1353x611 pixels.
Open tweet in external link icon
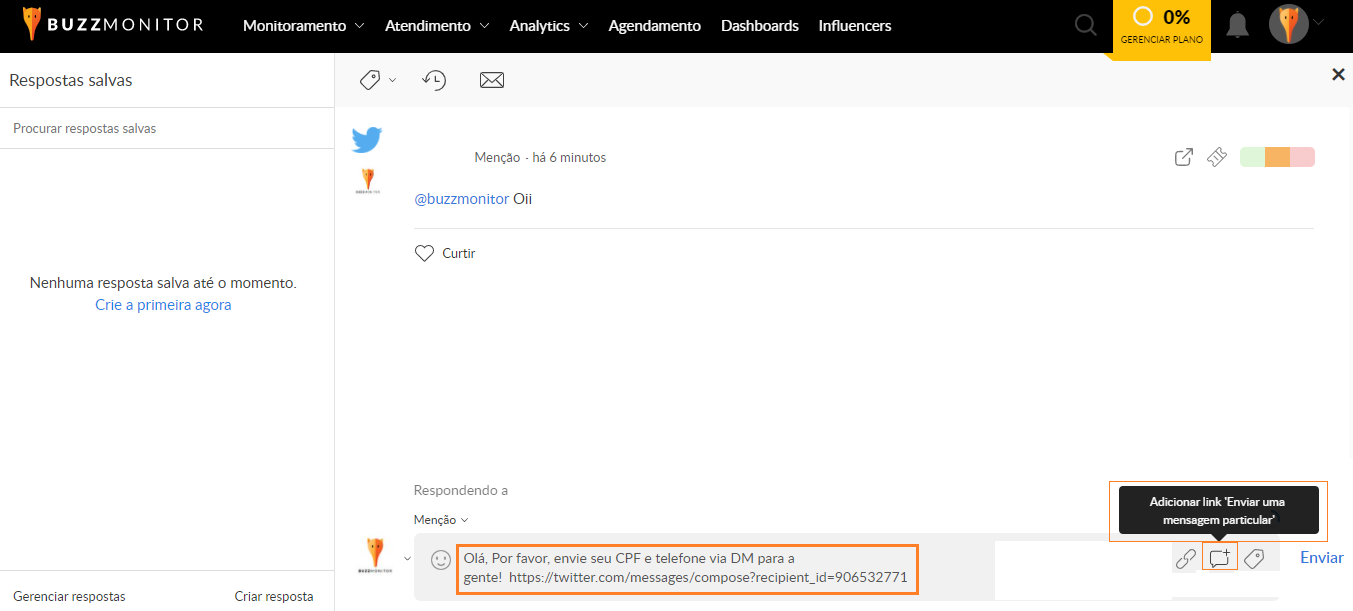1183,157
